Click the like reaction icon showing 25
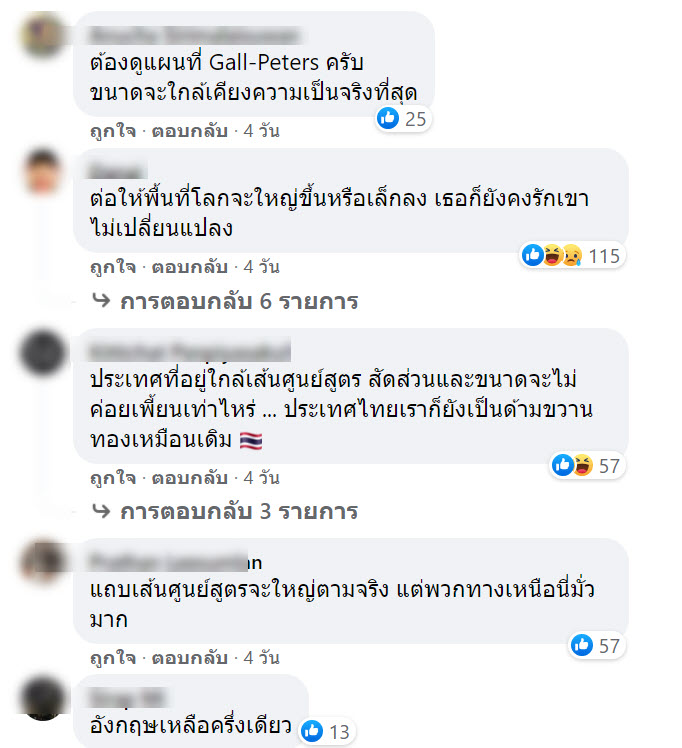This screenshot has height=748, width=682. 388,118
